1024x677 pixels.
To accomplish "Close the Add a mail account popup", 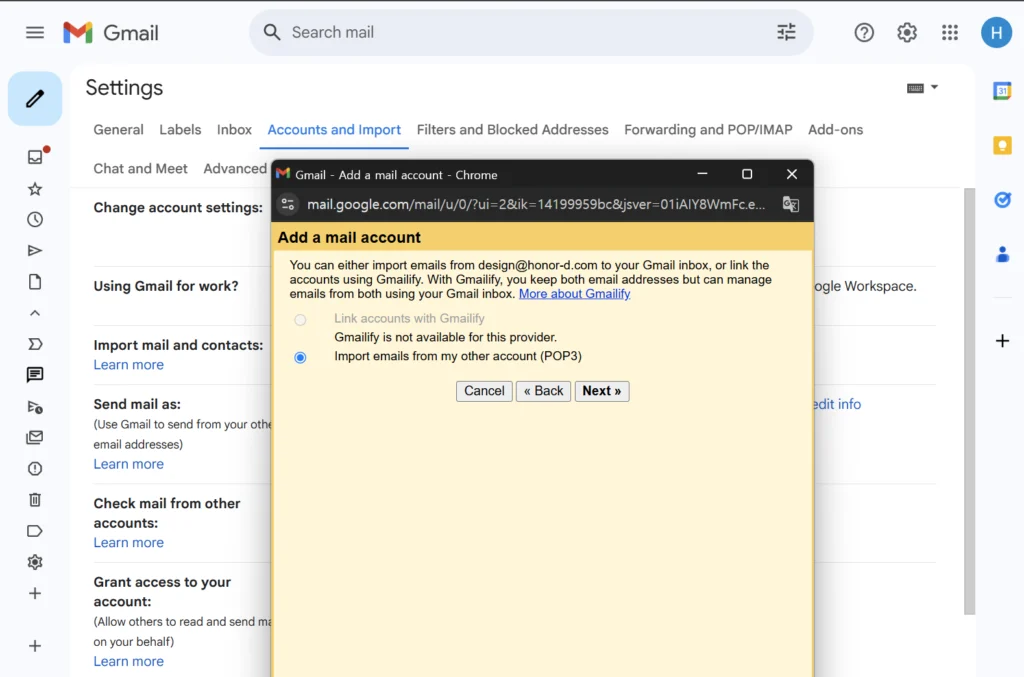I will click(792, 174).
